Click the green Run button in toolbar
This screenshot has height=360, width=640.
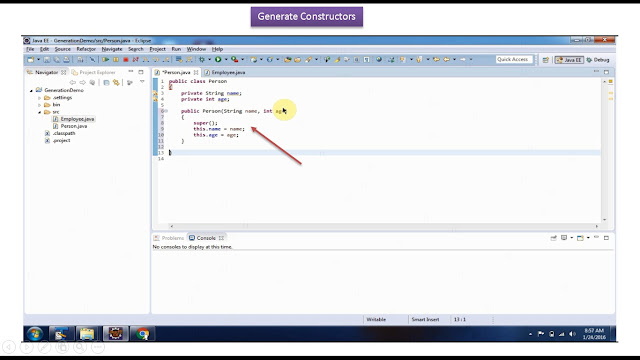point(218,60)
